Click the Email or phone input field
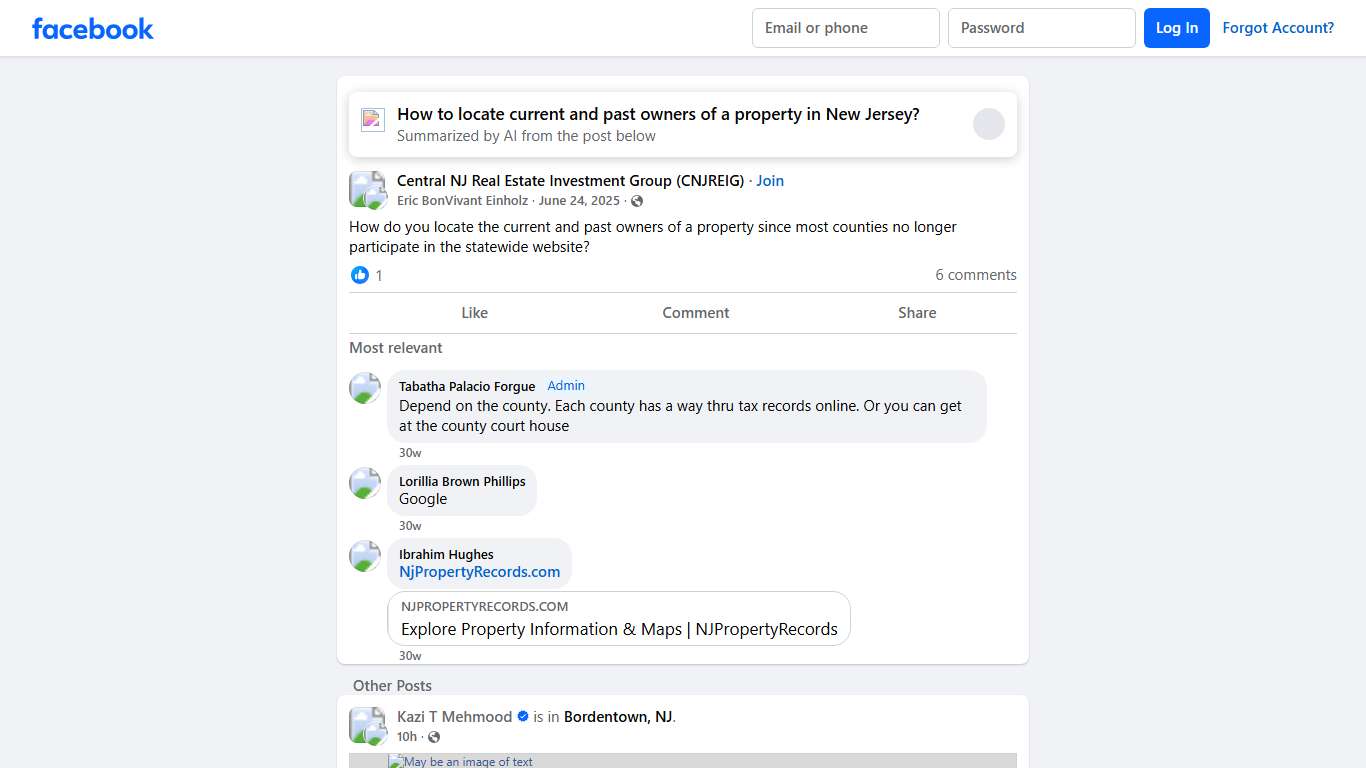 point(845,28)
